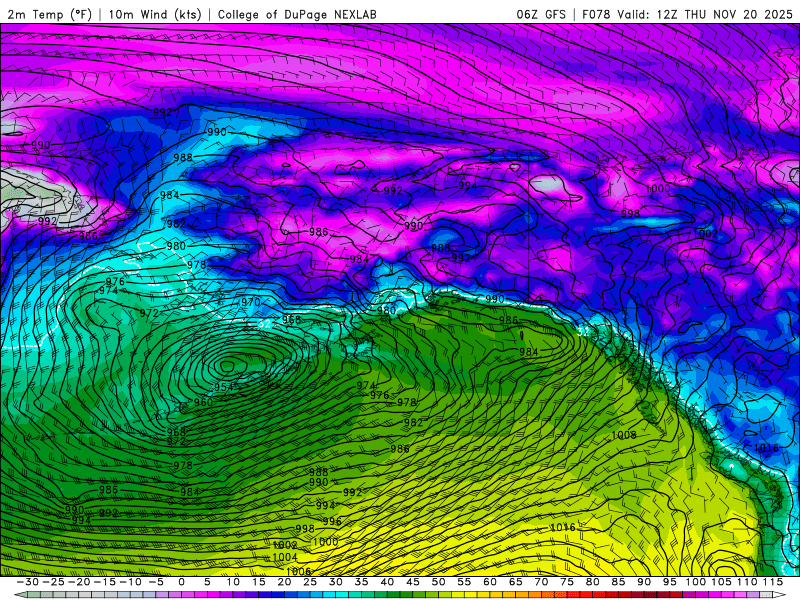Click the 5 legend value

point(207,582)
